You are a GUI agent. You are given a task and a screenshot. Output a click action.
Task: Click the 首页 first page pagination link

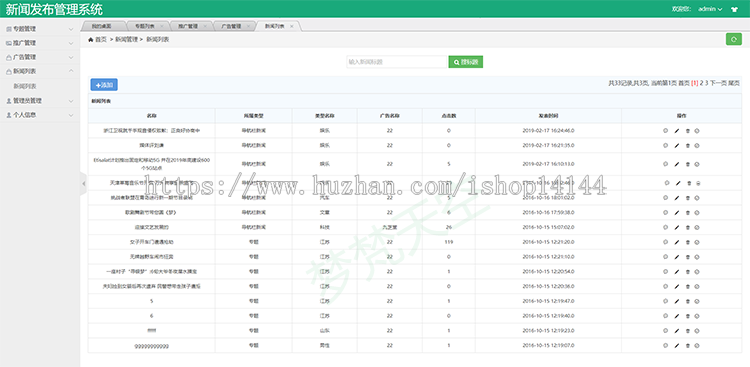(684, 83)
